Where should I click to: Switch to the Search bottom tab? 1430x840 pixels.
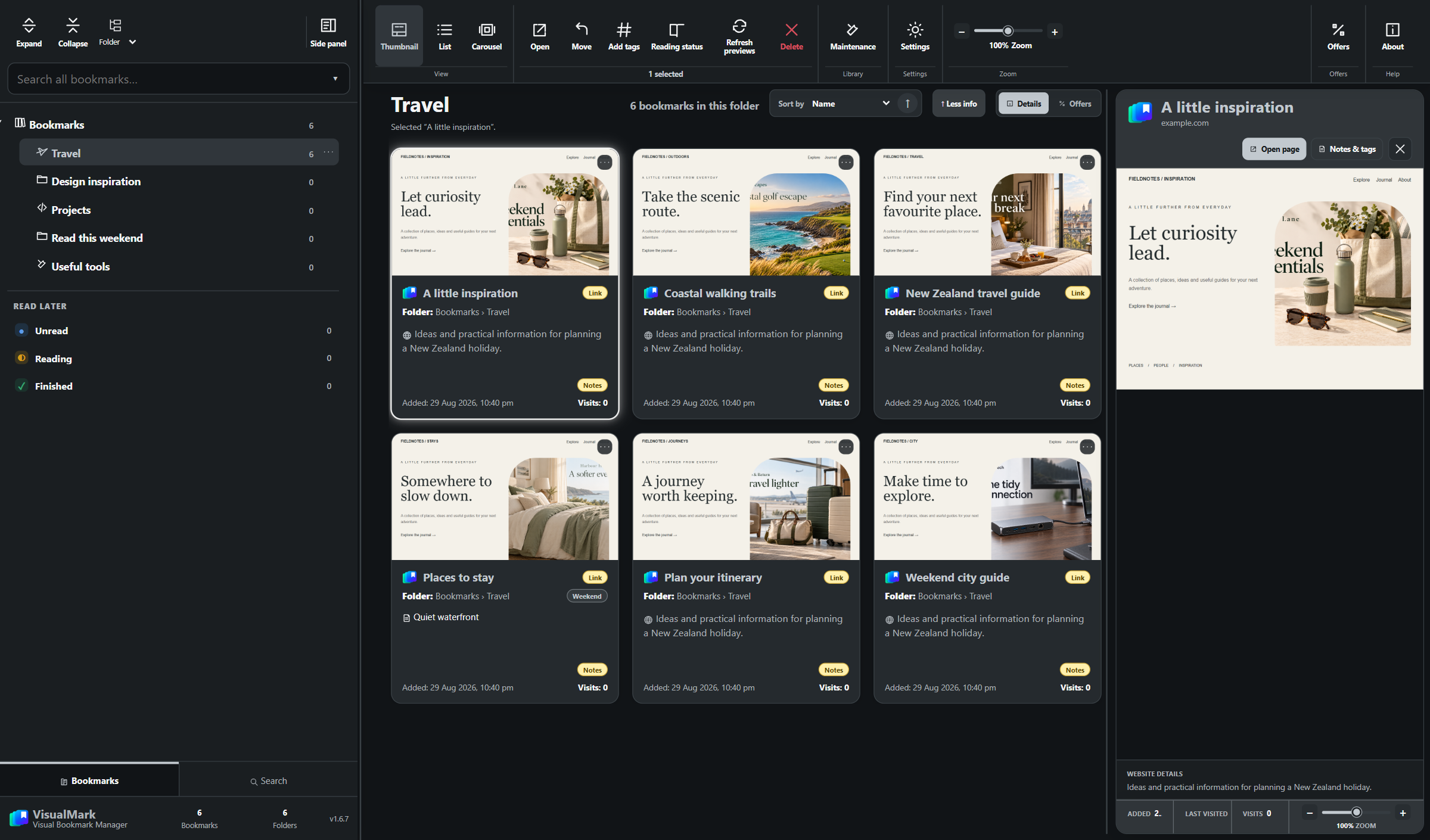pos(269,780)
